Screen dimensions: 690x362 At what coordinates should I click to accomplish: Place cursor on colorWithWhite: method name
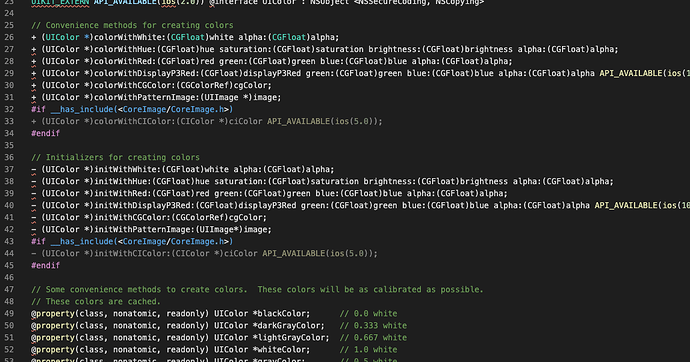point(130,37)
